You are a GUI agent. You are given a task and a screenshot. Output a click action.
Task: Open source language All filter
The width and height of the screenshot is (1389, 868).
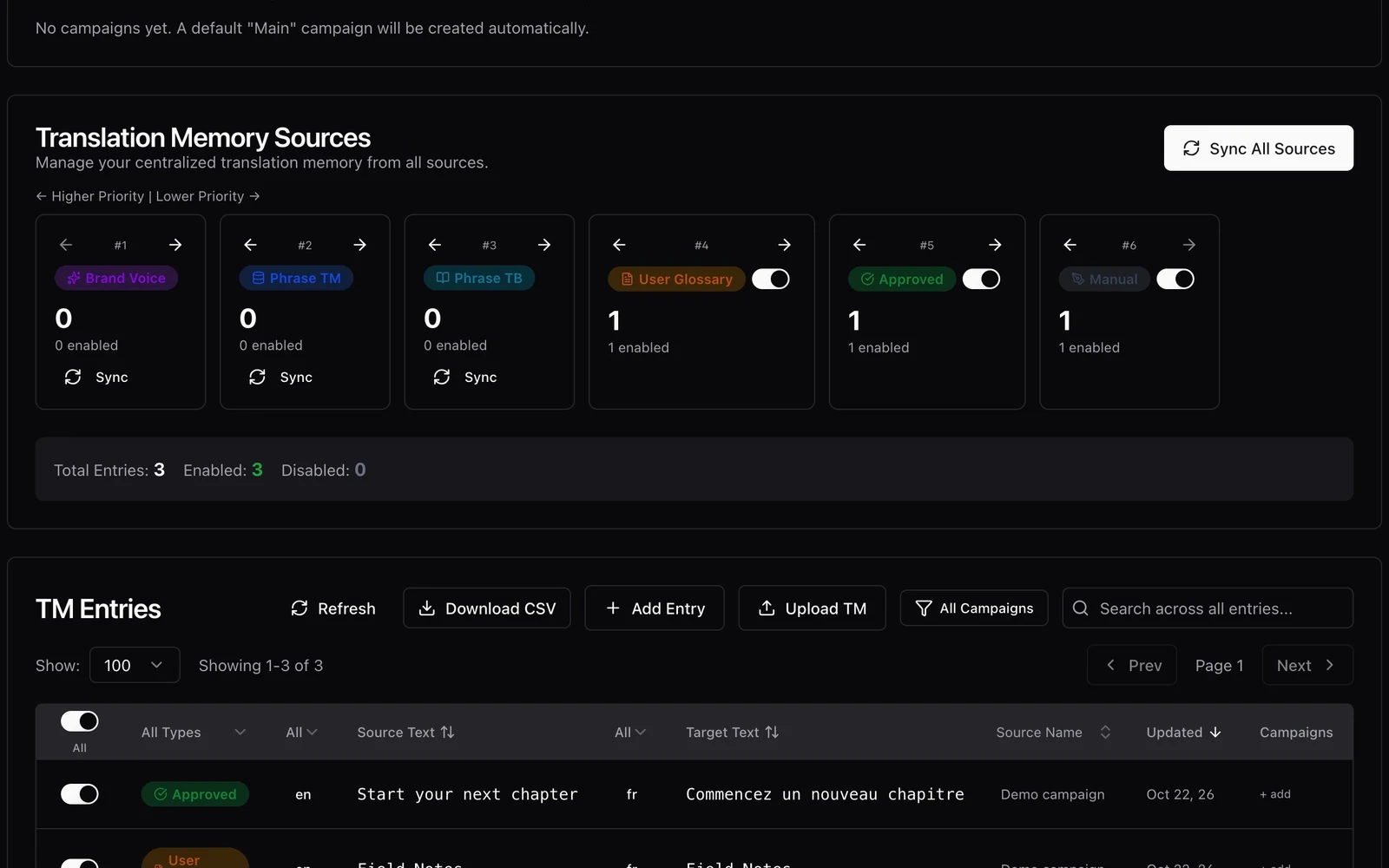pos(301,733)
